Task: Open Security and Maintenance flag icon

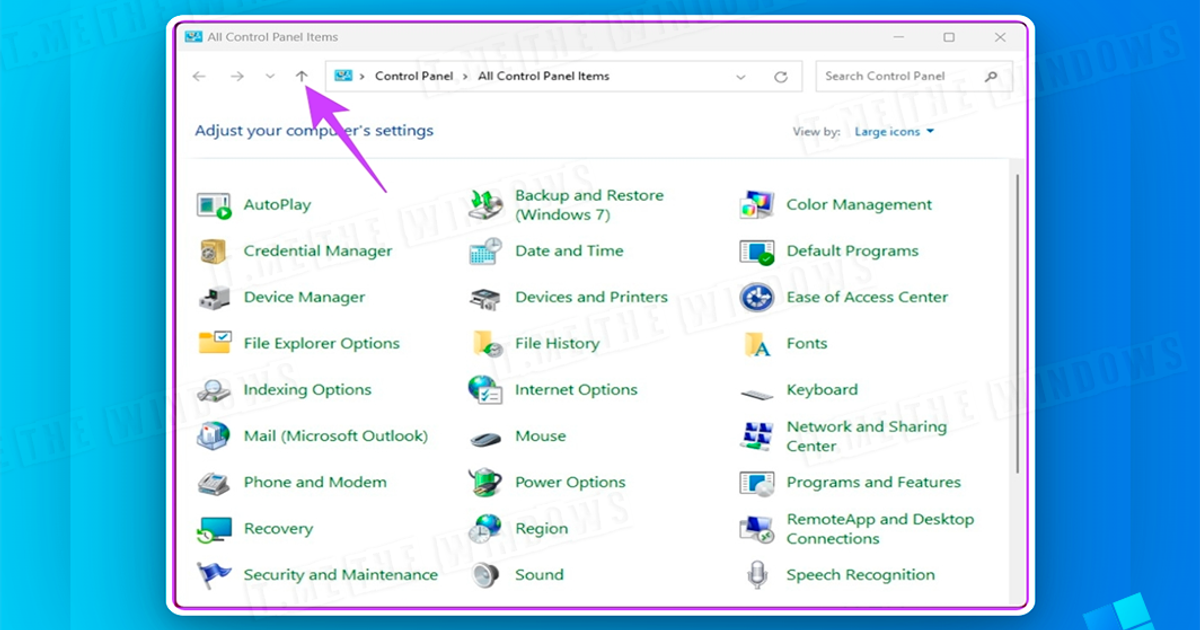Action: pyautogui.click(x=214, y=575)
